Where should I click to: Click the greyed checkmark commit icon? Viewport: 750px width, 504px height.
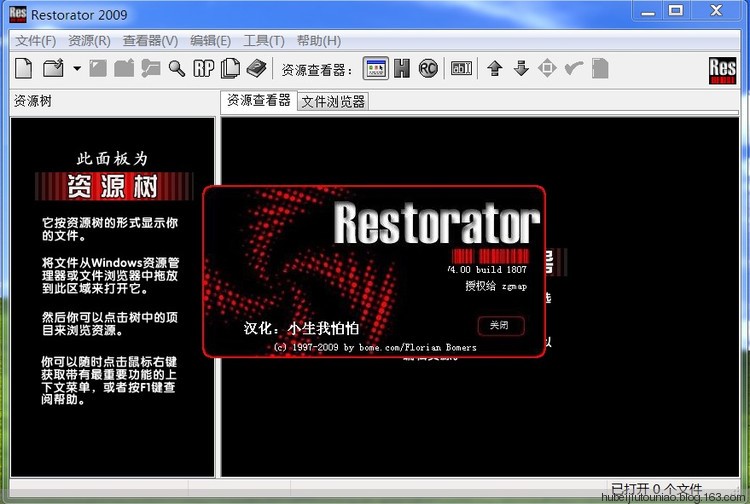pyautogui.click(x=574, y=68)
